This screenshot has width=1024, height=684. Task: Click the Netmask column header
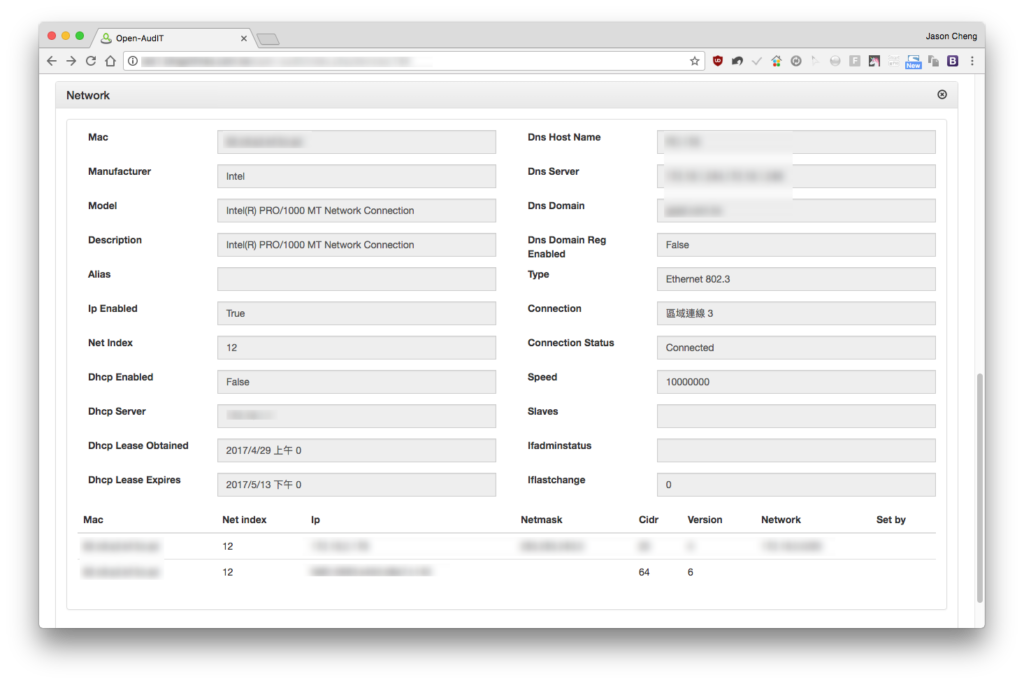[x=541, y=519]
